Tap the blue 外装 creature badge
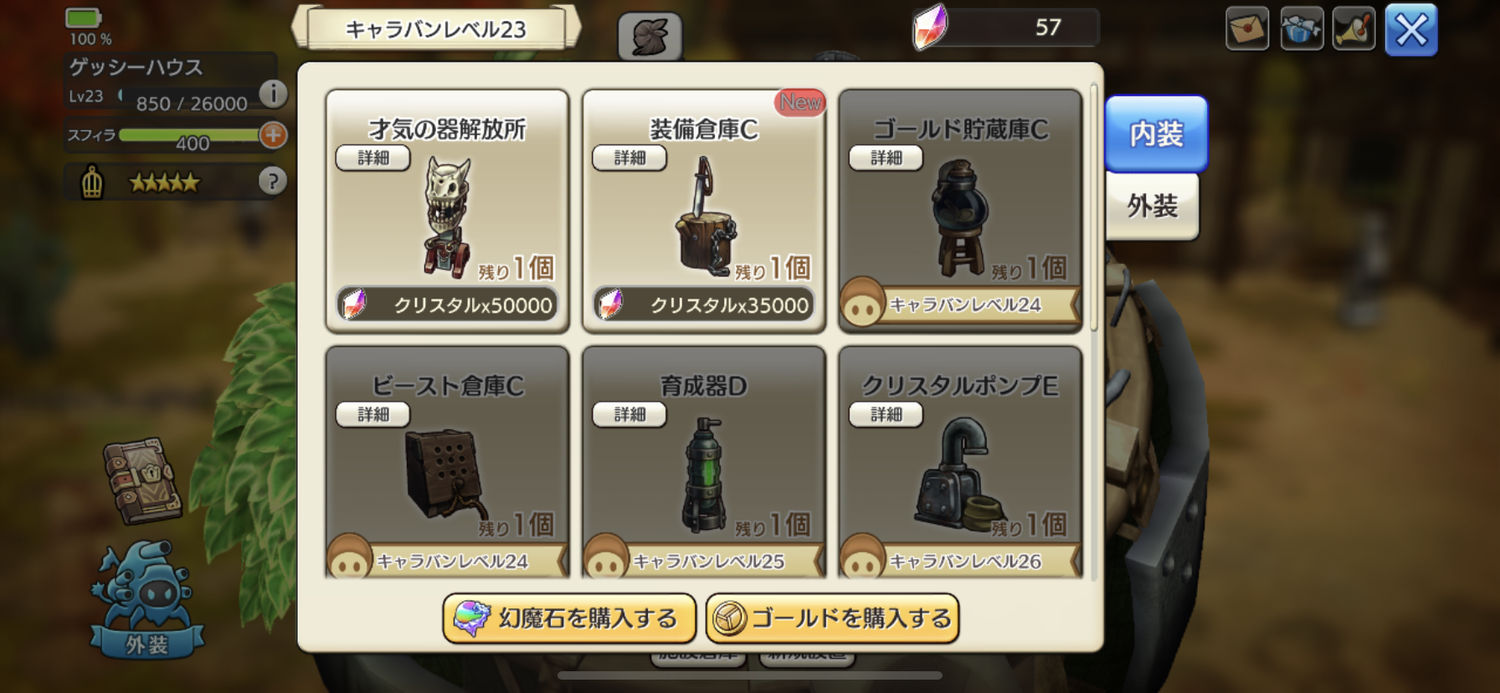The height and width of the screenshot is (693, 1500). (147, 600)
